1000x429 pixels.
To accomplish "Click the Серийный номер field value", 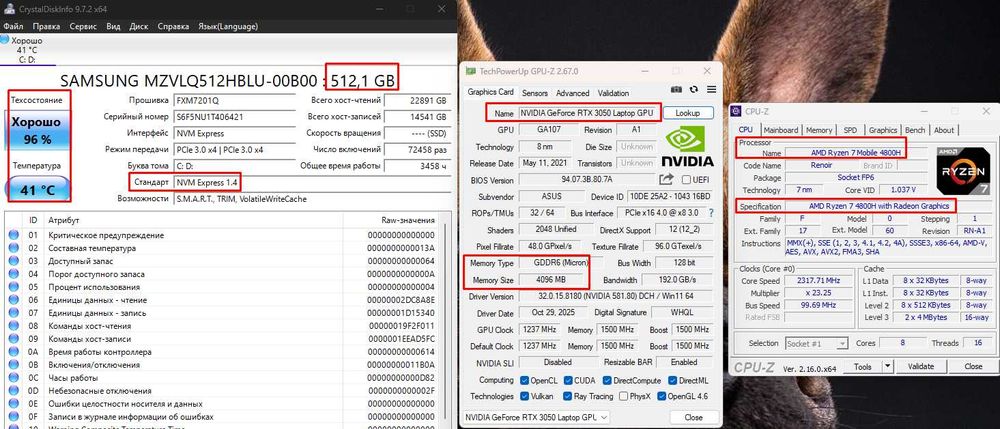I will pos(235,117).
